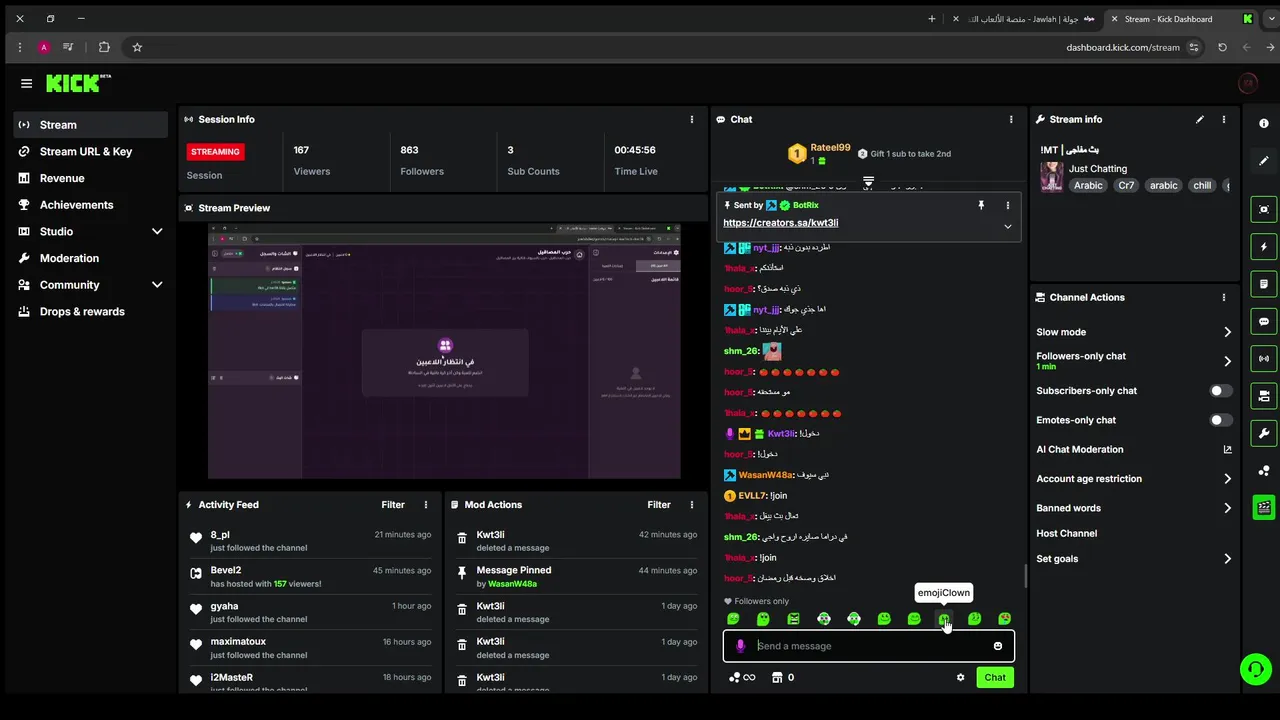The height and width of the screenshot is (720, 1280).
Task: Click the Kick logo
Action: coord(78,83)
